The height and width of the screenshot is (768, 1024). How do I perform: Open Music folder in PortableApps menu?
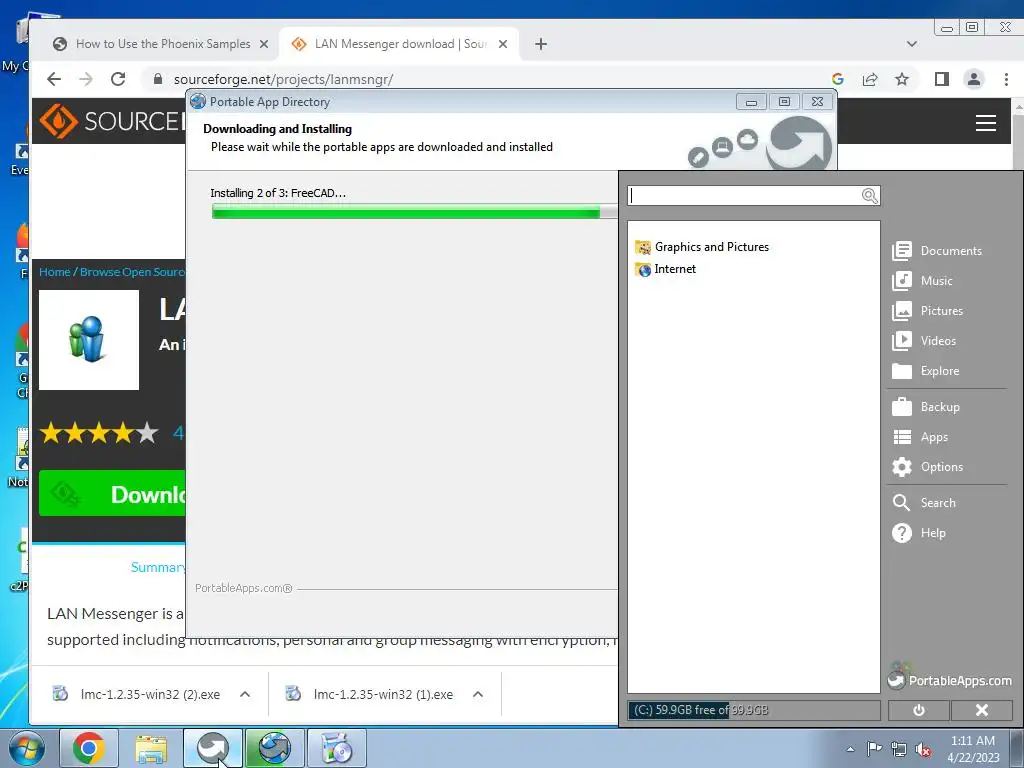coord(922,281)
